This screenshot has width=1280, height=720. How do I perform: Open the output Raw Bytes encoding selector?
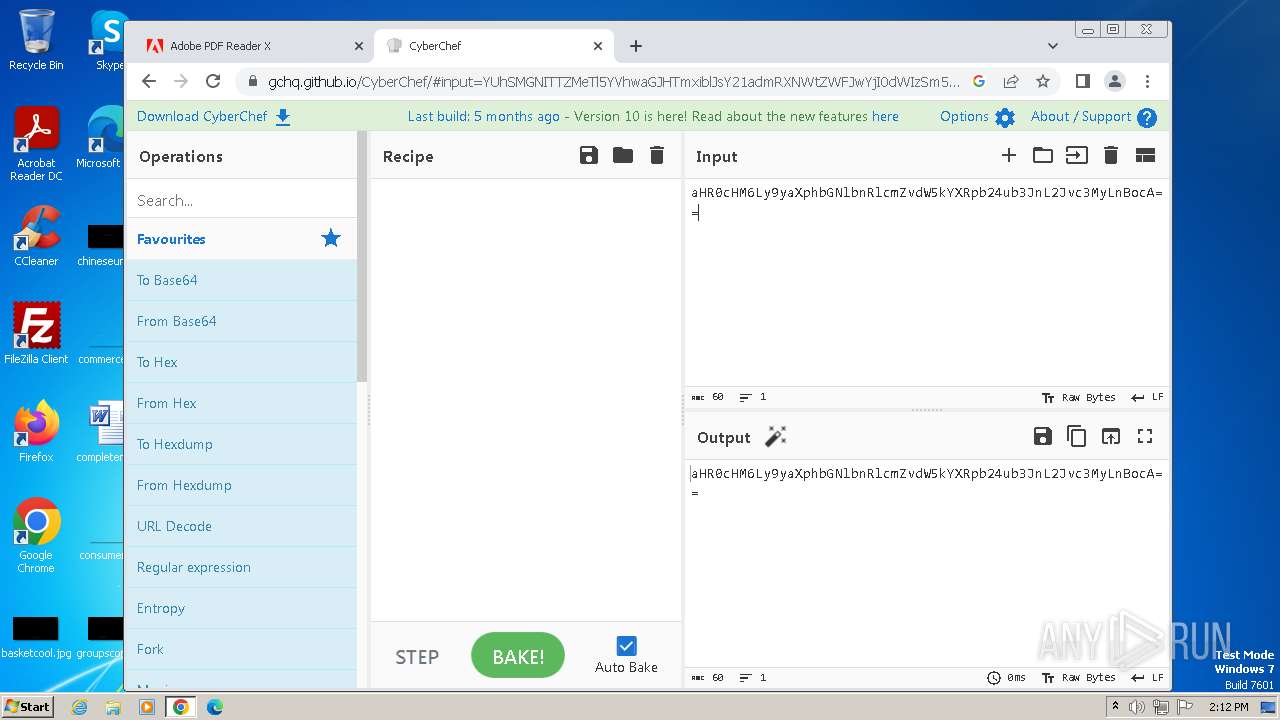(x=1078, y=677)
